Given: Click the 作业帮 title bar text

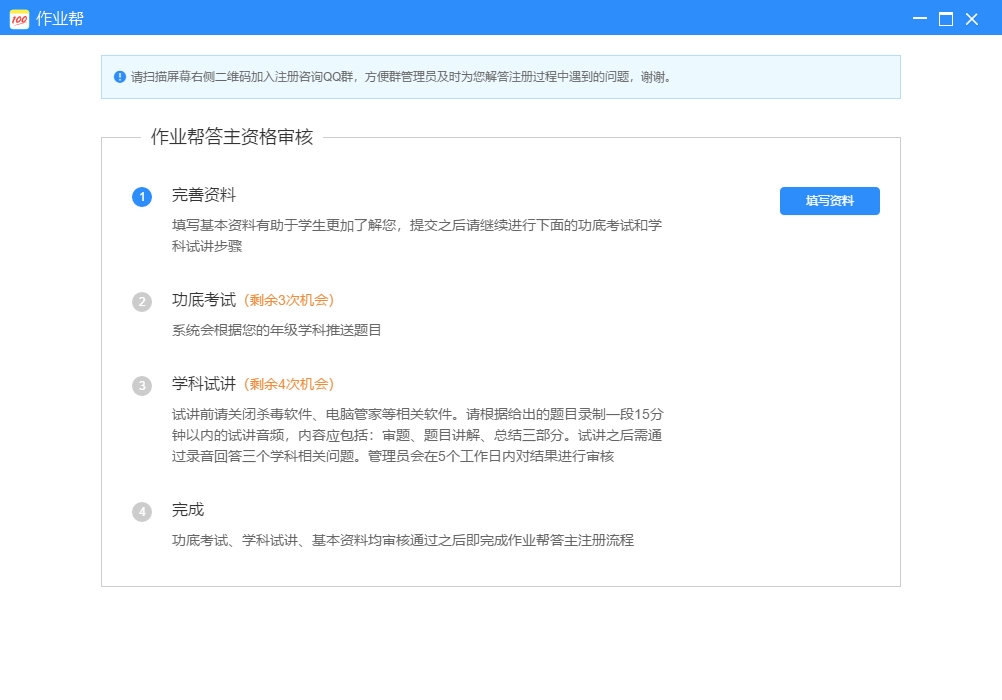Looking at the screenshot, I should tap(60, 18).
